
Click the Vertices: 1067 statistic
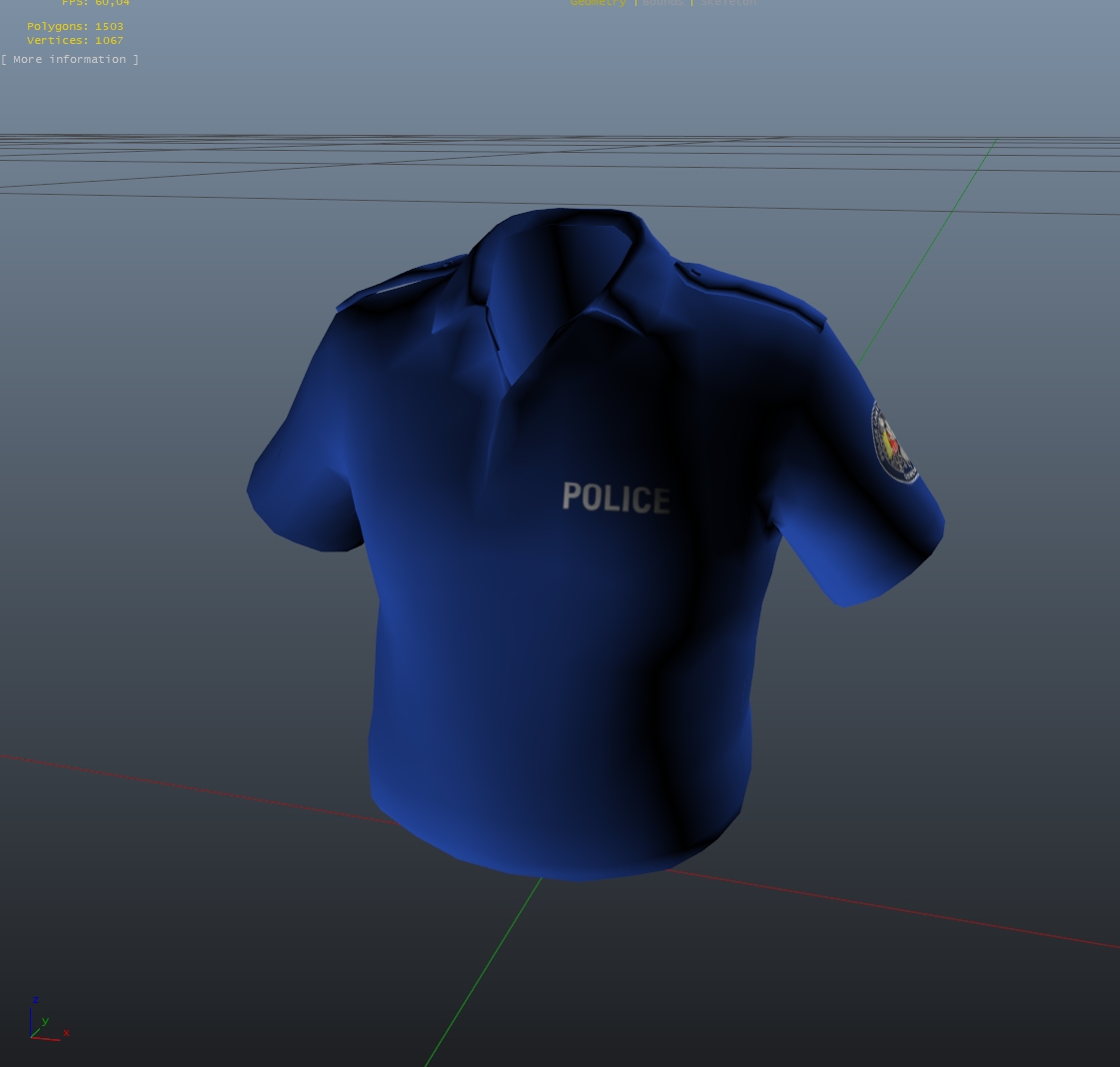tap(75, 40)
